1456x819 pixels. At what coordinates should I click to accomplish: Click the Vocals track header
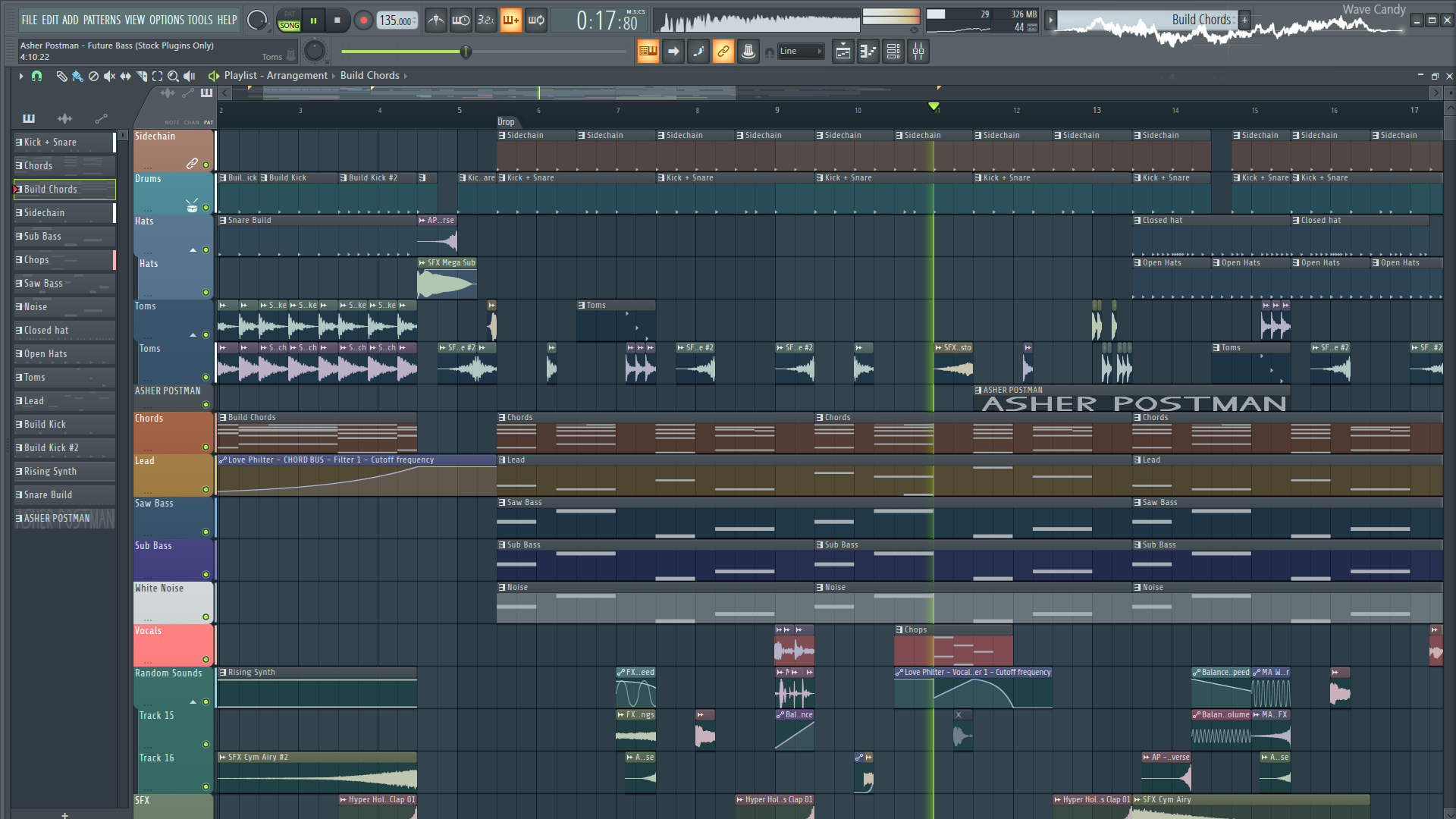coord(173,645)
